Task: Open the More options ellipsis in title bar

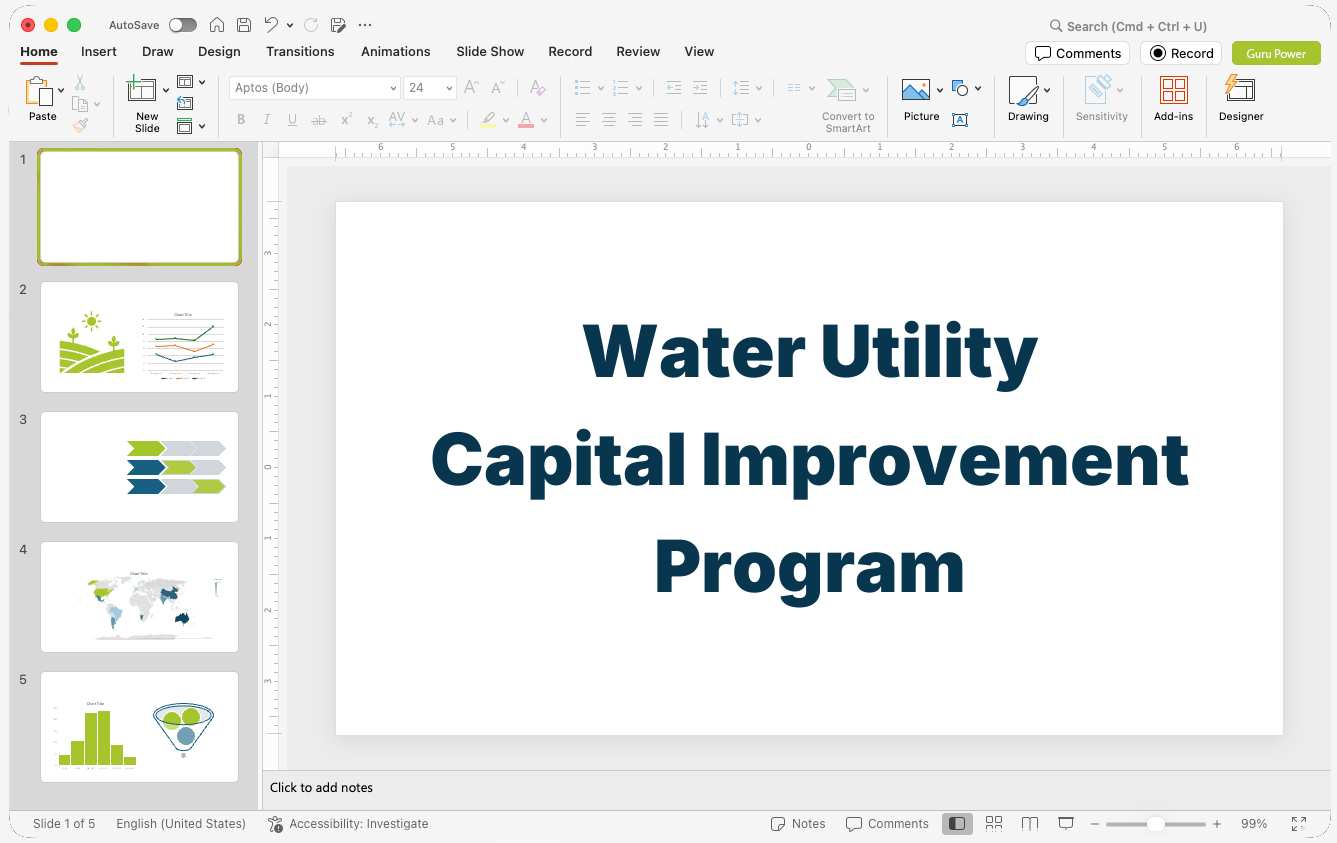Action: pos(365,25)
